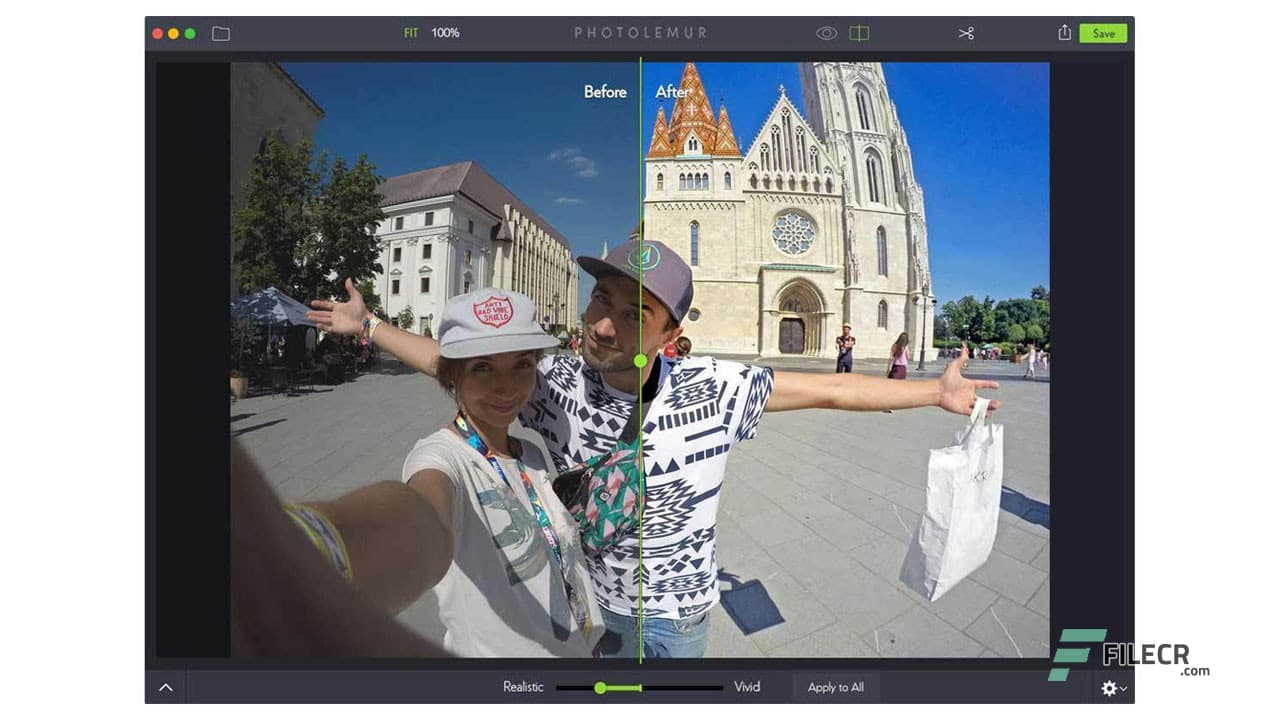This screenshot has height=720, width=1280.
Task: Select the After view label
Action: pyautogui.click(x=673, y=92)
